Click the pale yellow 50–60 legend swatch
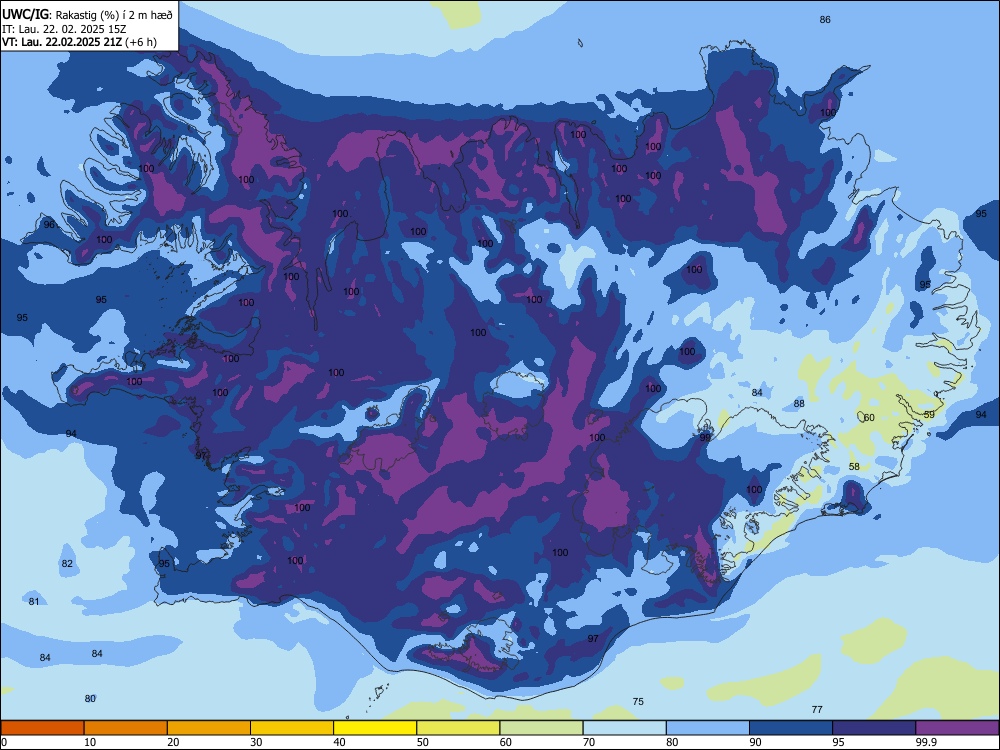The height and width of the screenshot is (750, 1000). [459, 728]
